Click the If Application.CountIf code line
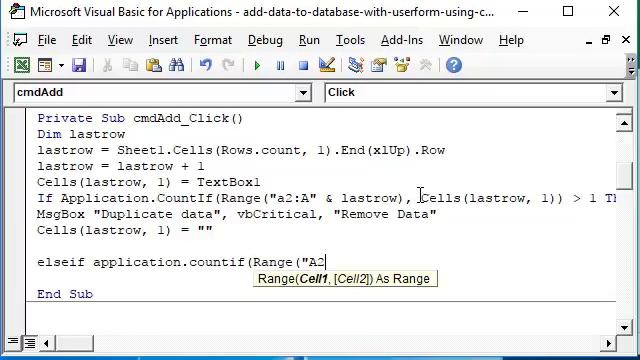The width and height of the screenshot is (640, 360). coord(326,198)
